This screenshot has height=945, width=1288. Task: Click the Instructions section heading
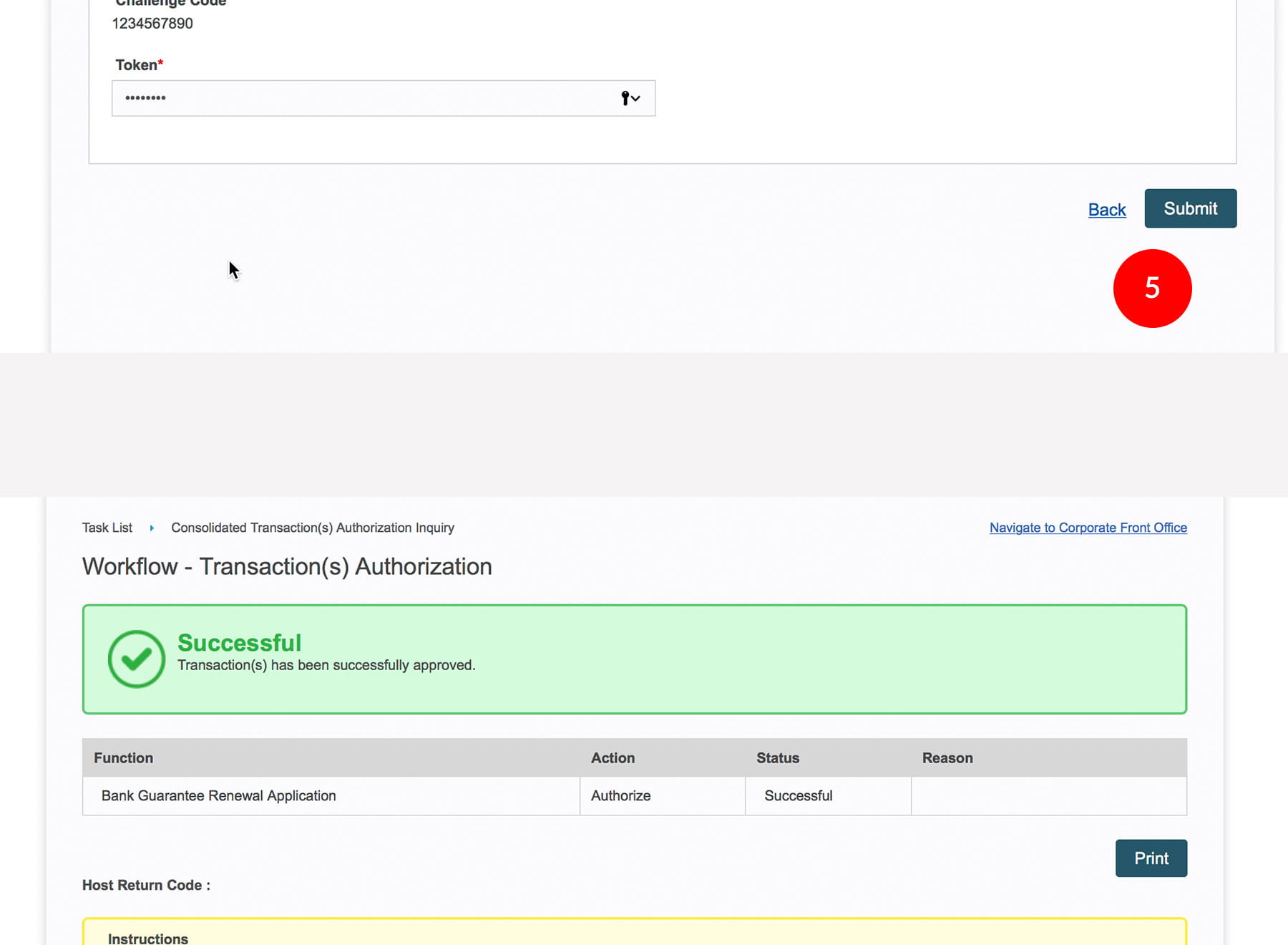pyautogui.click(x=148, y=938)
